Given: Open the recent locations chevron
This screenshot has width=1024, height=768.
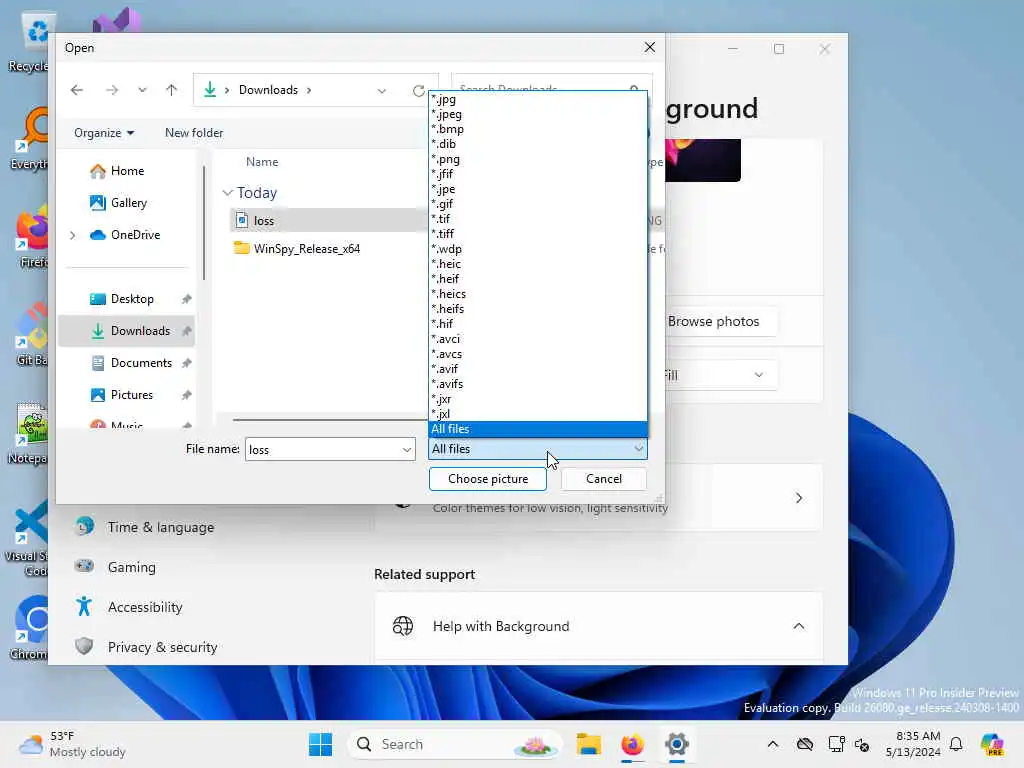Looking at the screenshot, I should click(x=142, y=90).
